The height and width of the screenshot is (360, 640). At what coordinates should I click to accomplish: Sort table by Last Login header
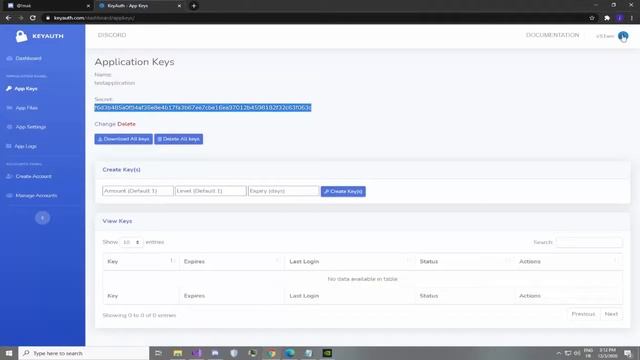pyautogui.click(x=349, y=261)
